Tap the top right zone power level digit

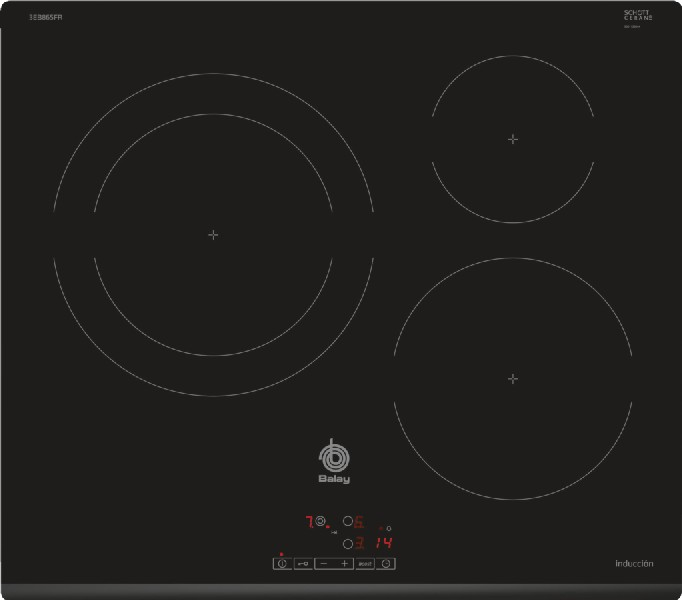[361, 521]
